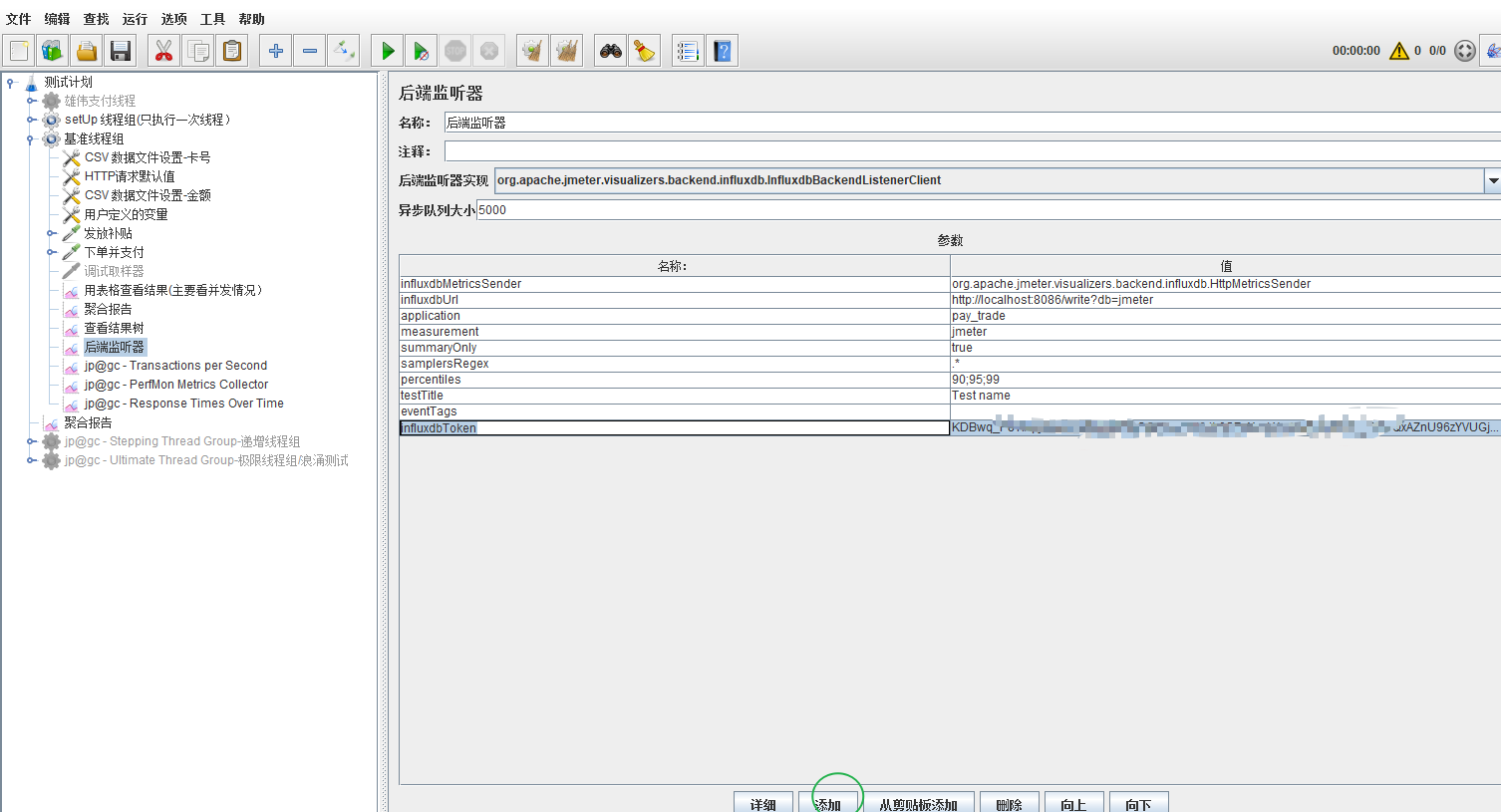Add a new element with the plus icon
The width and height of the screenshot is (1501, 812).
(x=275, y=50)
